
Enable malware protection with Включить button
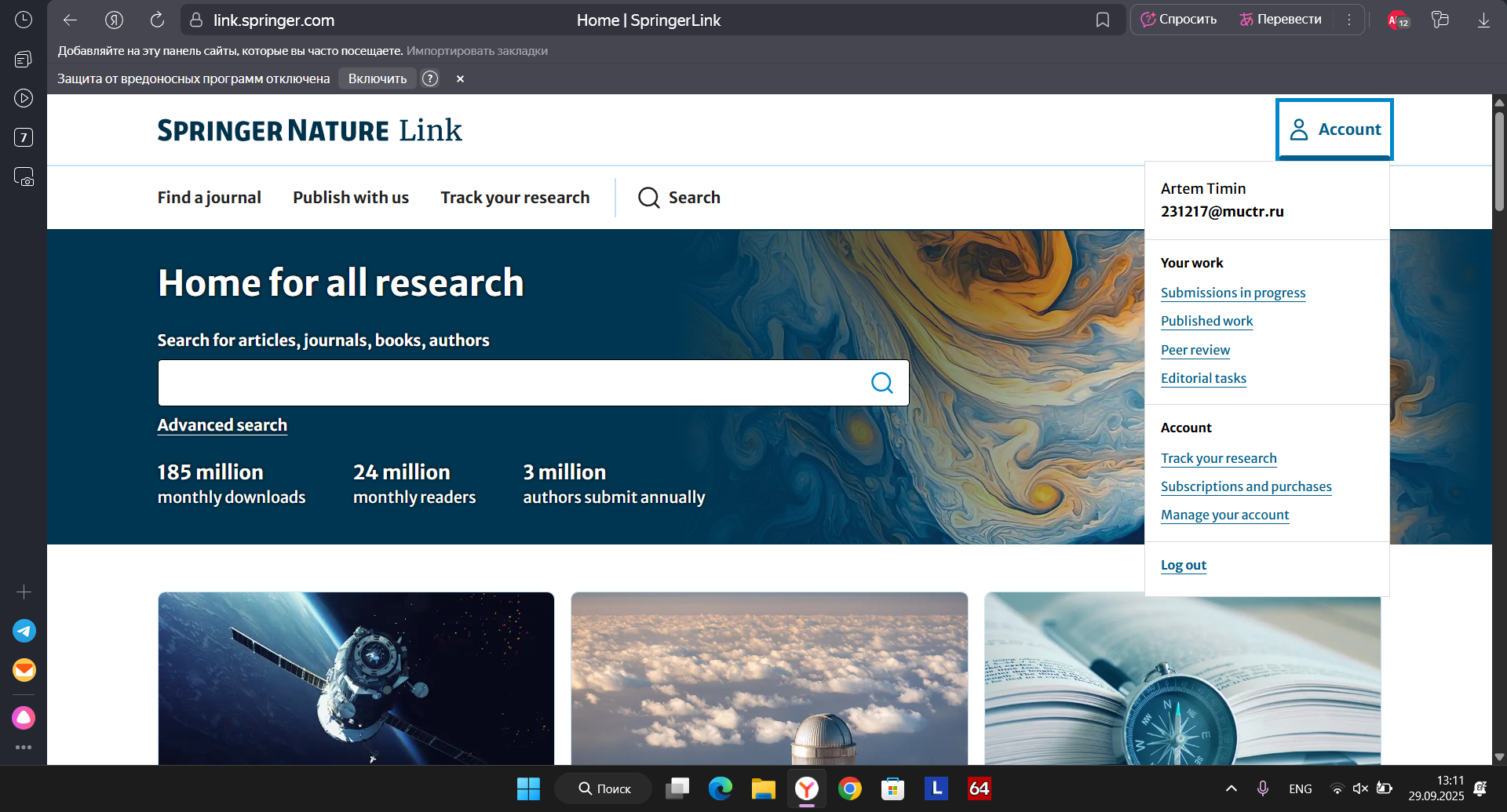coord(377,78)
